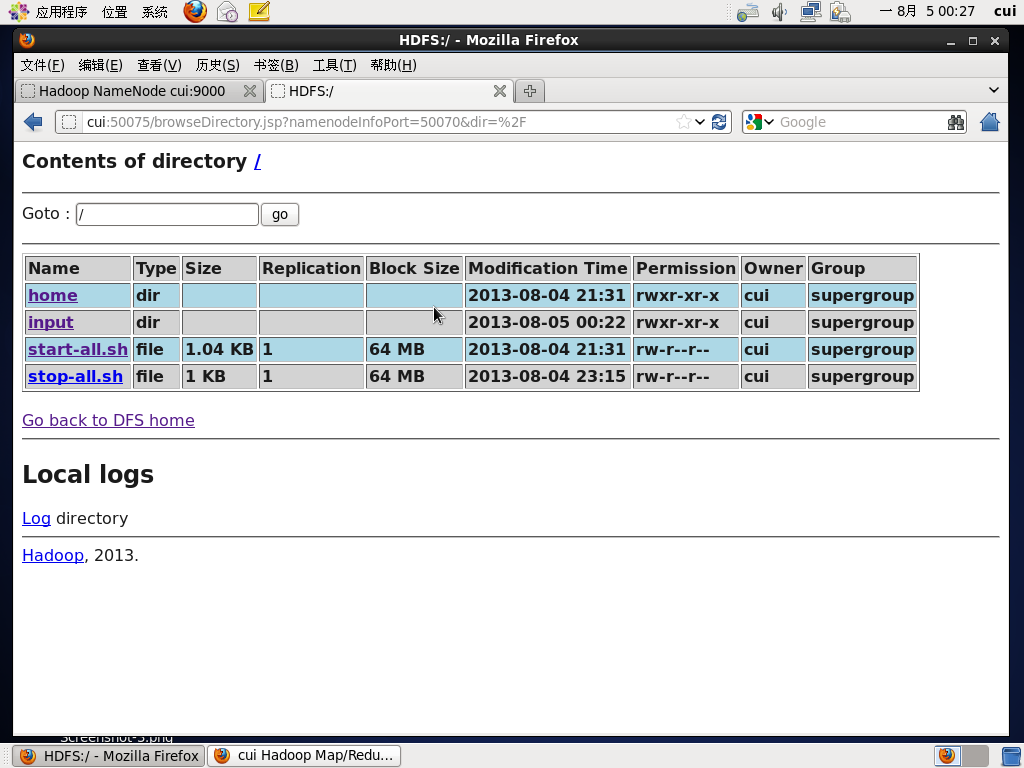Go to the browser home page icon
Screen dimensions: 1024x768
pos(989,122)
